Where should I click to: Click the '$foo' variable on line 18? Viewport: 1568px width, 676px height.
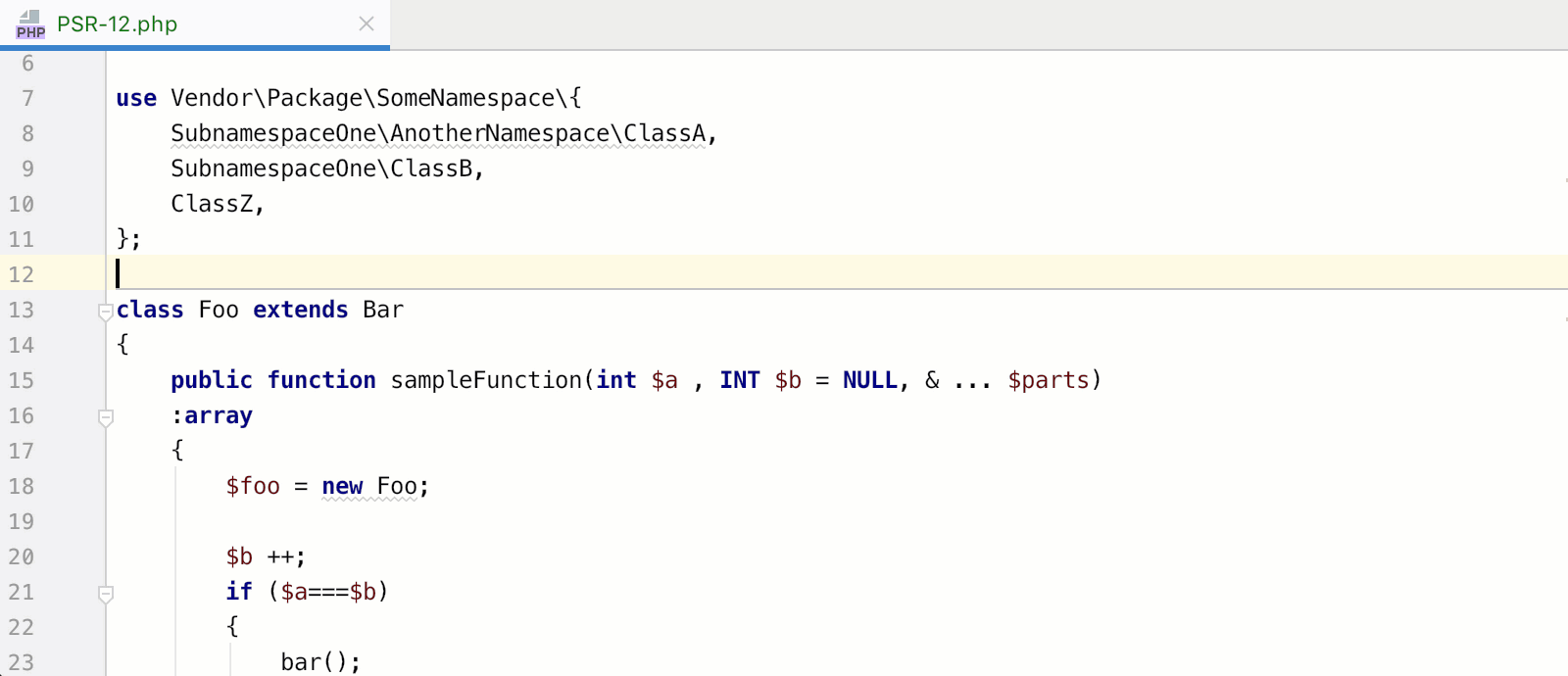(253, 486)
